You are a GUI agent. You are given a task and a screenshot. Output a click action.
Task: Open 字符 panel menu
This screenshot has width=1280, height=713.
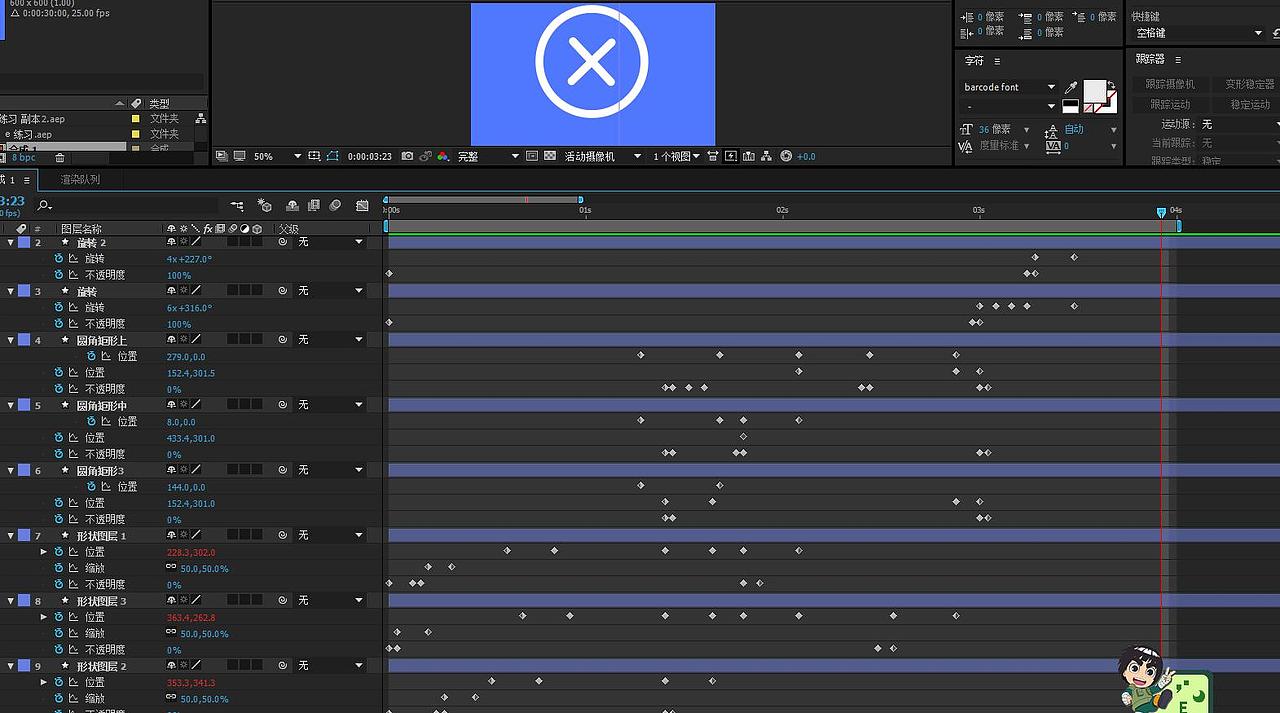pyautogui.click(x=997, y=61)
